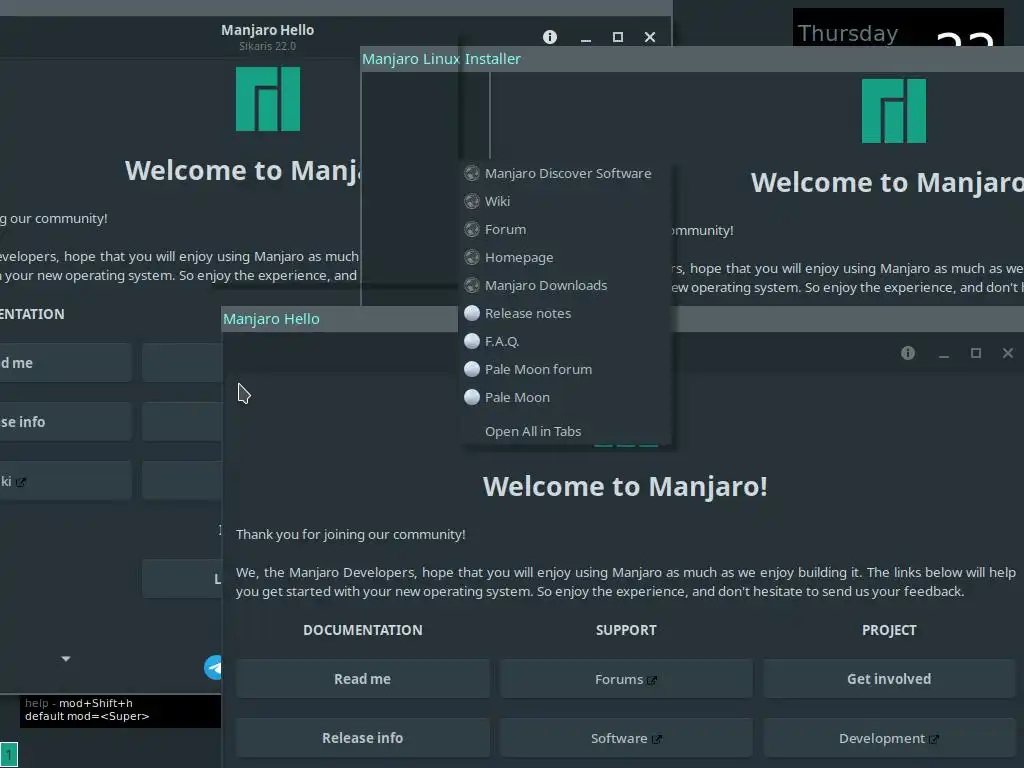This screenshot has width=1024, height=768.
Task: Click partially hidden Read me in back window
Action: [65, 362]
